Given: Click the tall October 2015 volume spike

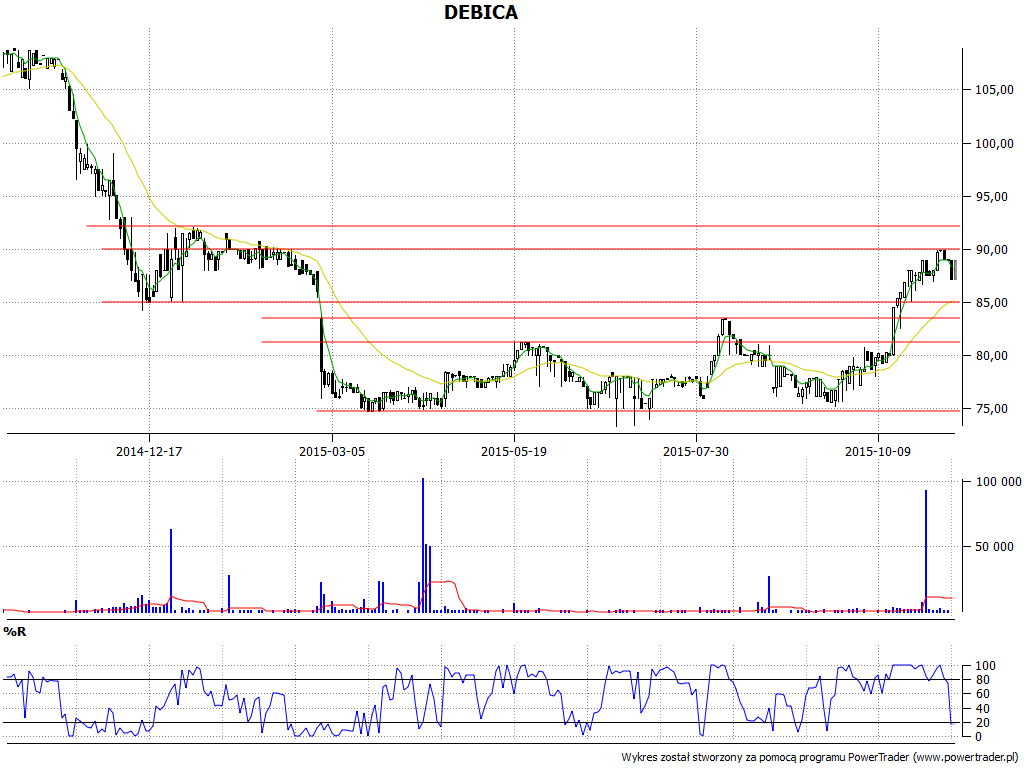Looking at the screenshot, I should coord(925,551).
